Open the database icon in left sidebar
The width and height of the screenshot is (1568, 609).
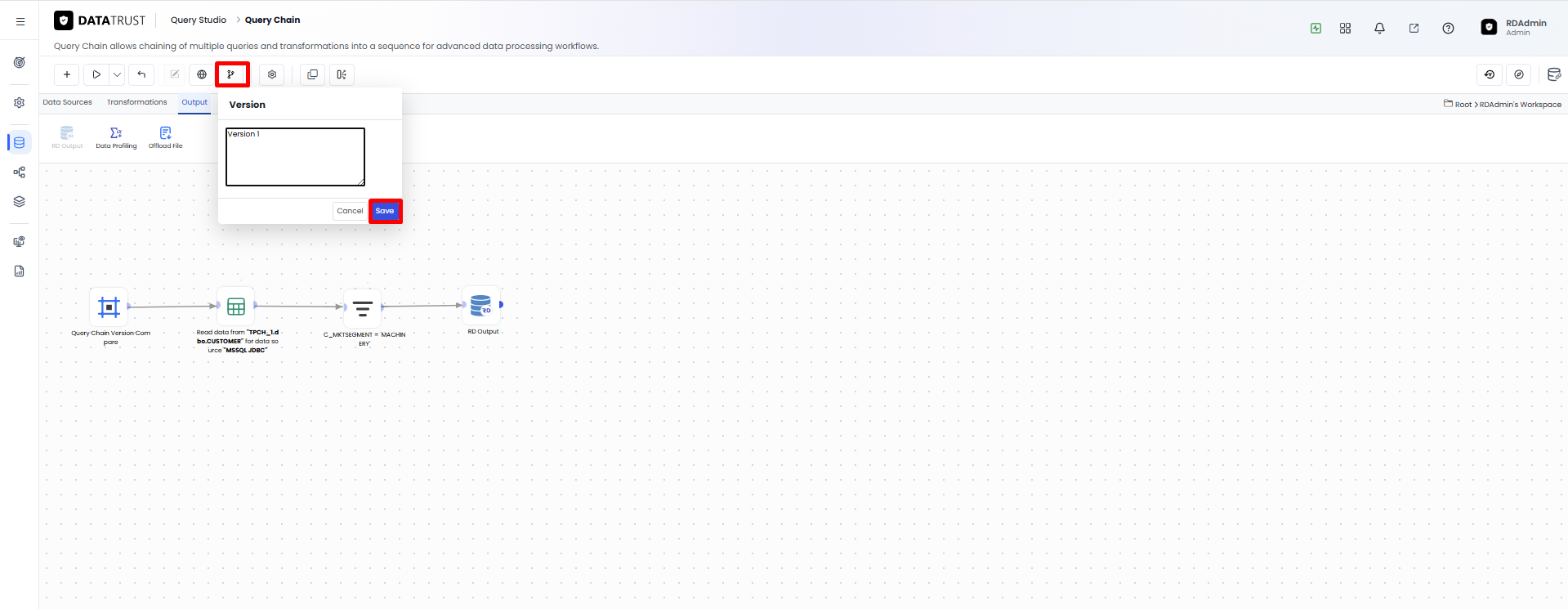(x=20, y=142)
